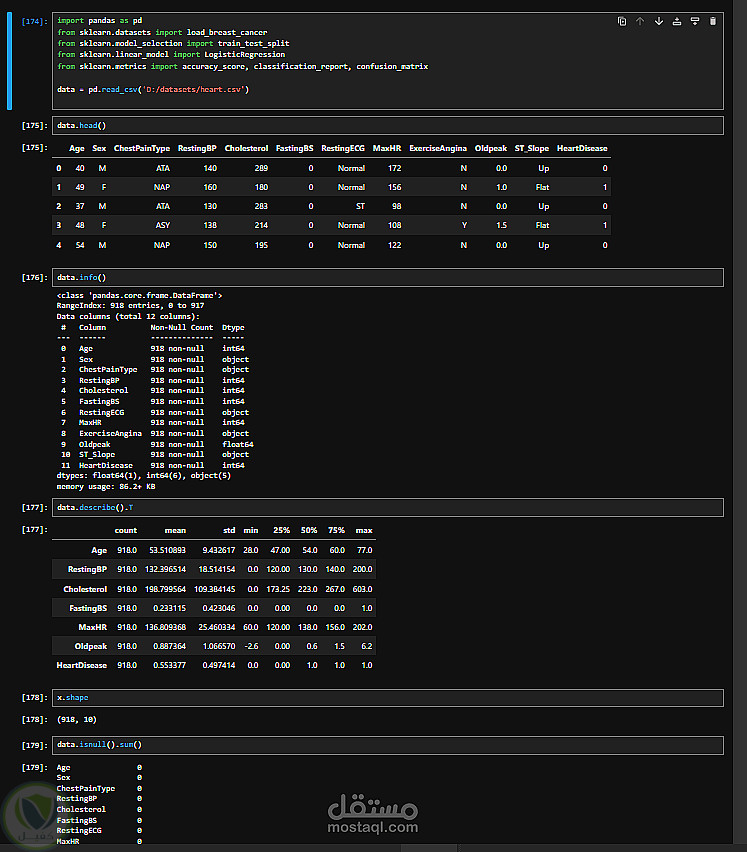Click the RangeIndex: 918 entries line
Viewport: 747px width, 852px height.
130,306
